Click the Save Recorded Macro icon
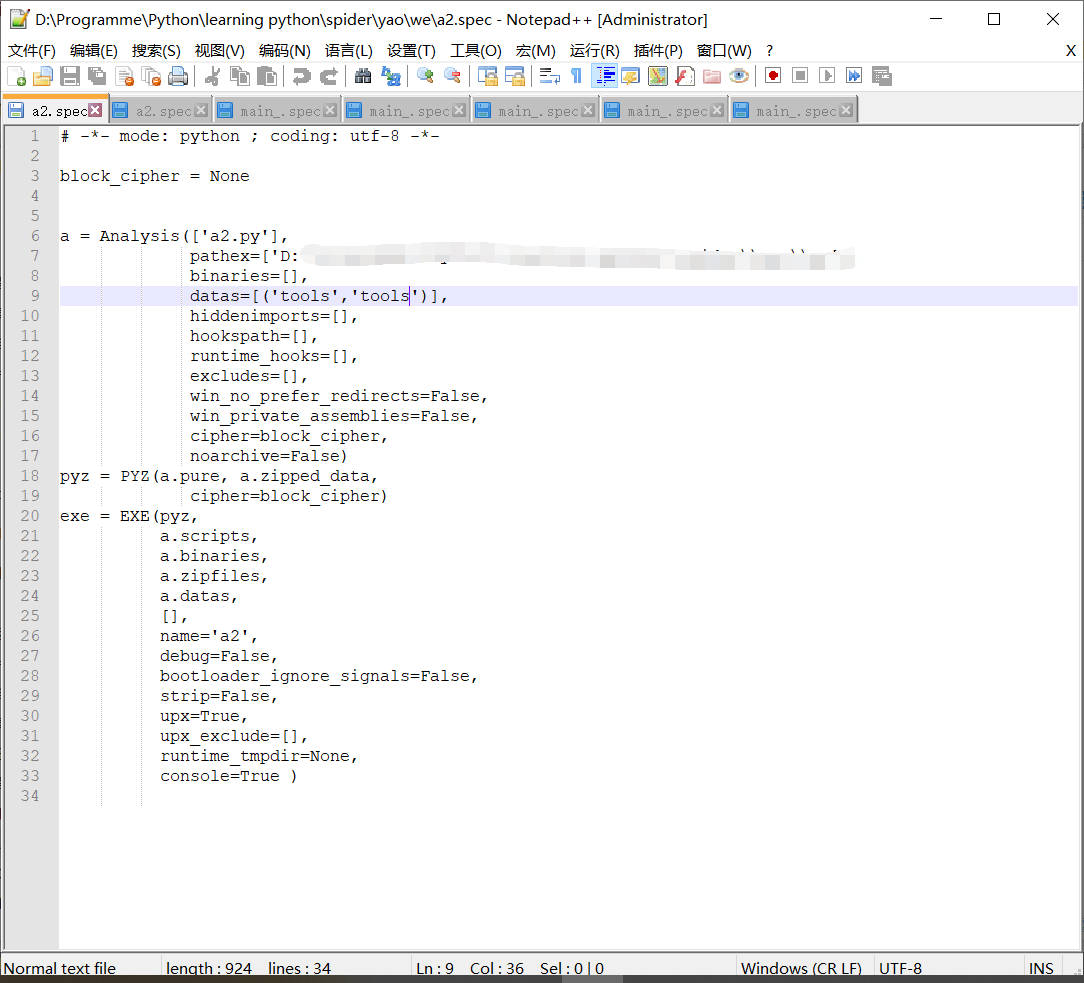The width and height of the screenshot is (1084, 983). [x=881, y=76]
